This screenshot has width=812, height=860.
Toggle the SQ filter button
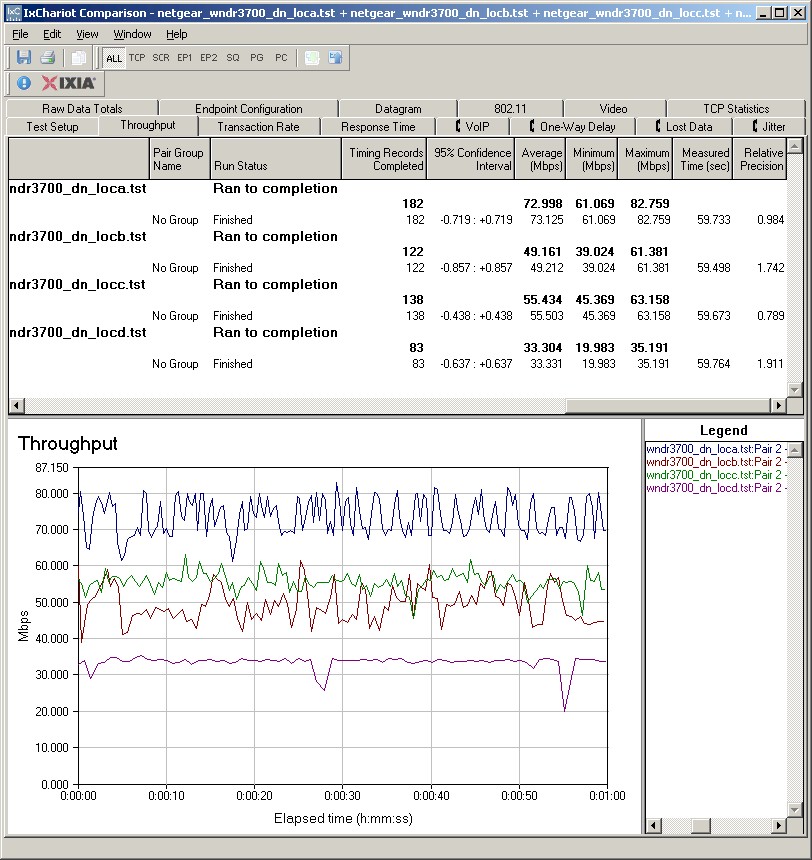[x=233, y=58]
